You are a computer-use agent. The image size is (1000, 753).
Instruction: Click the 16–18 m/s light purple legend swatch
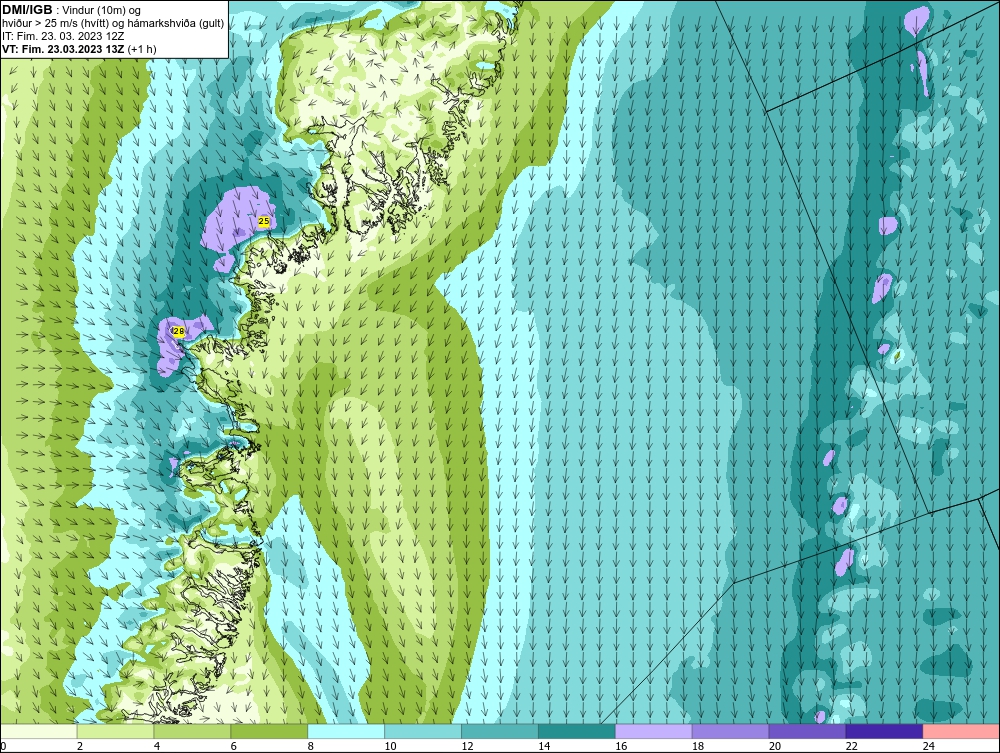pyautogui.click(x=654, y=731)
